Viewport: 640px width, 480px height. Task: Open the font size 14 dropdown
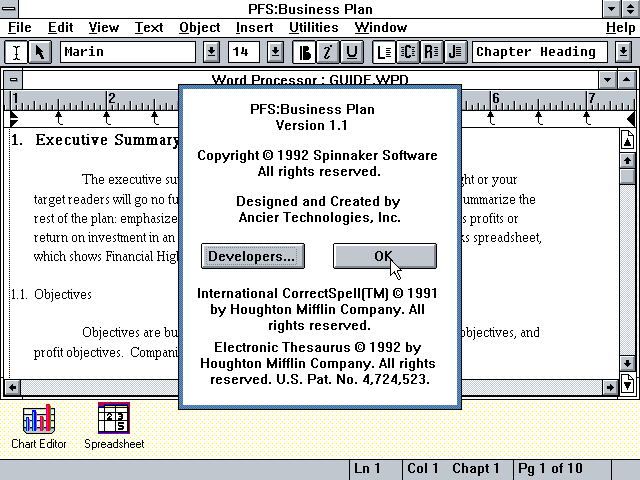pos(276,52)
